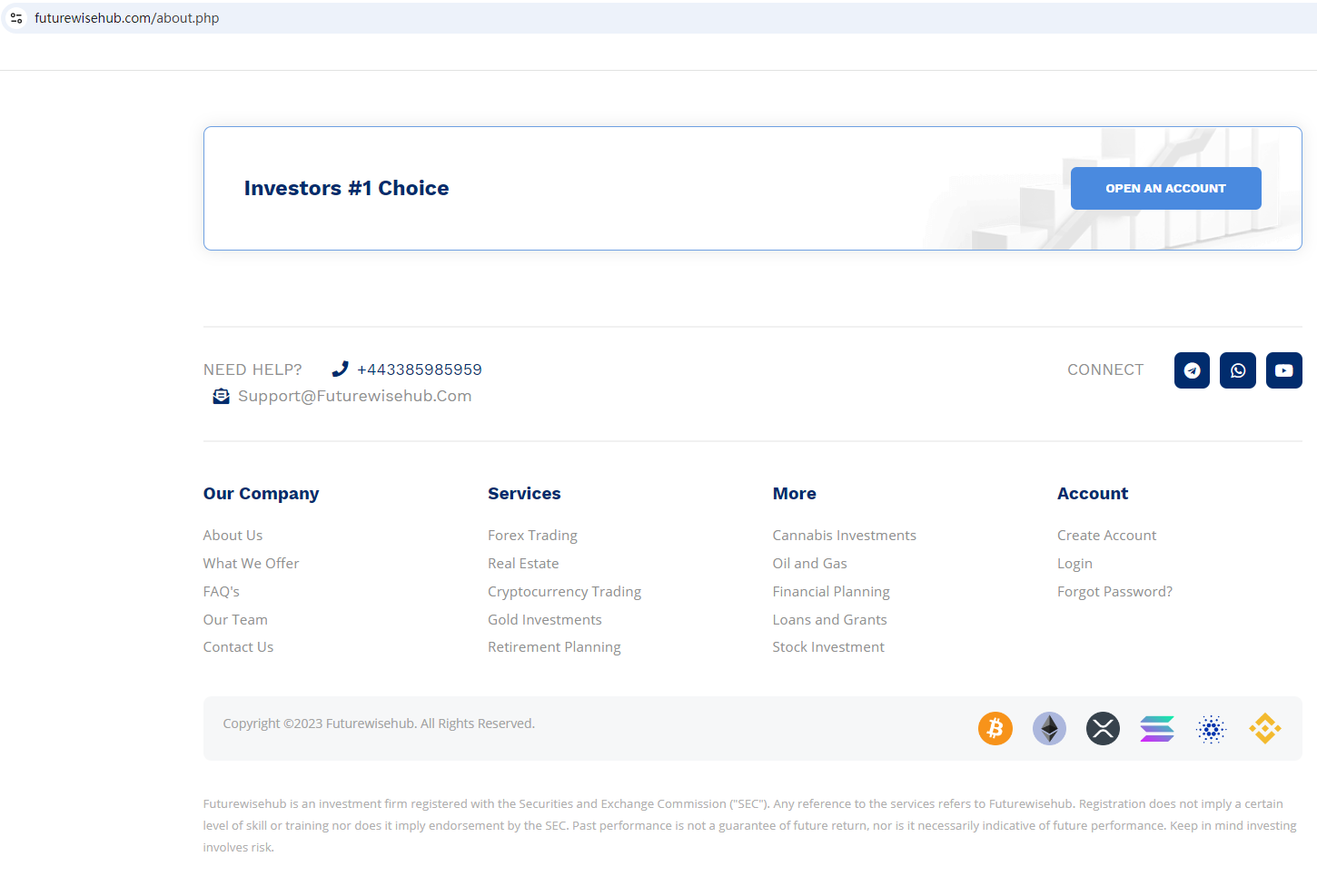
Task: Go to Forex Trading service page
Action: (532, 536)
